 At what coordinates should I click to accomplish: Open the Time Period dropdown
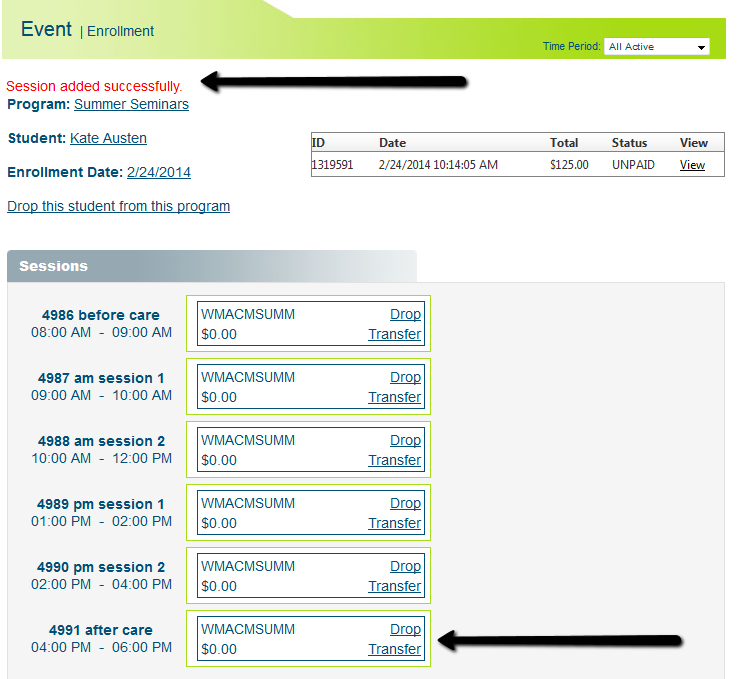(x=656, y=47)
